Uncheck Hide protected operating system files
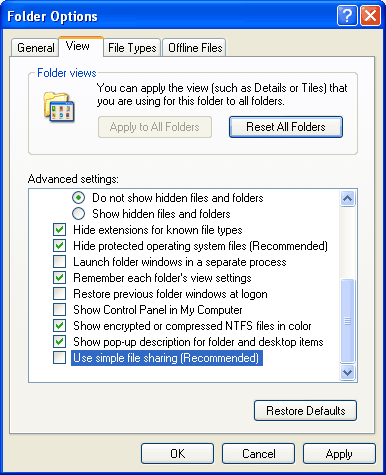This screenshot has width=386, height=475. [x=59, y=246]
